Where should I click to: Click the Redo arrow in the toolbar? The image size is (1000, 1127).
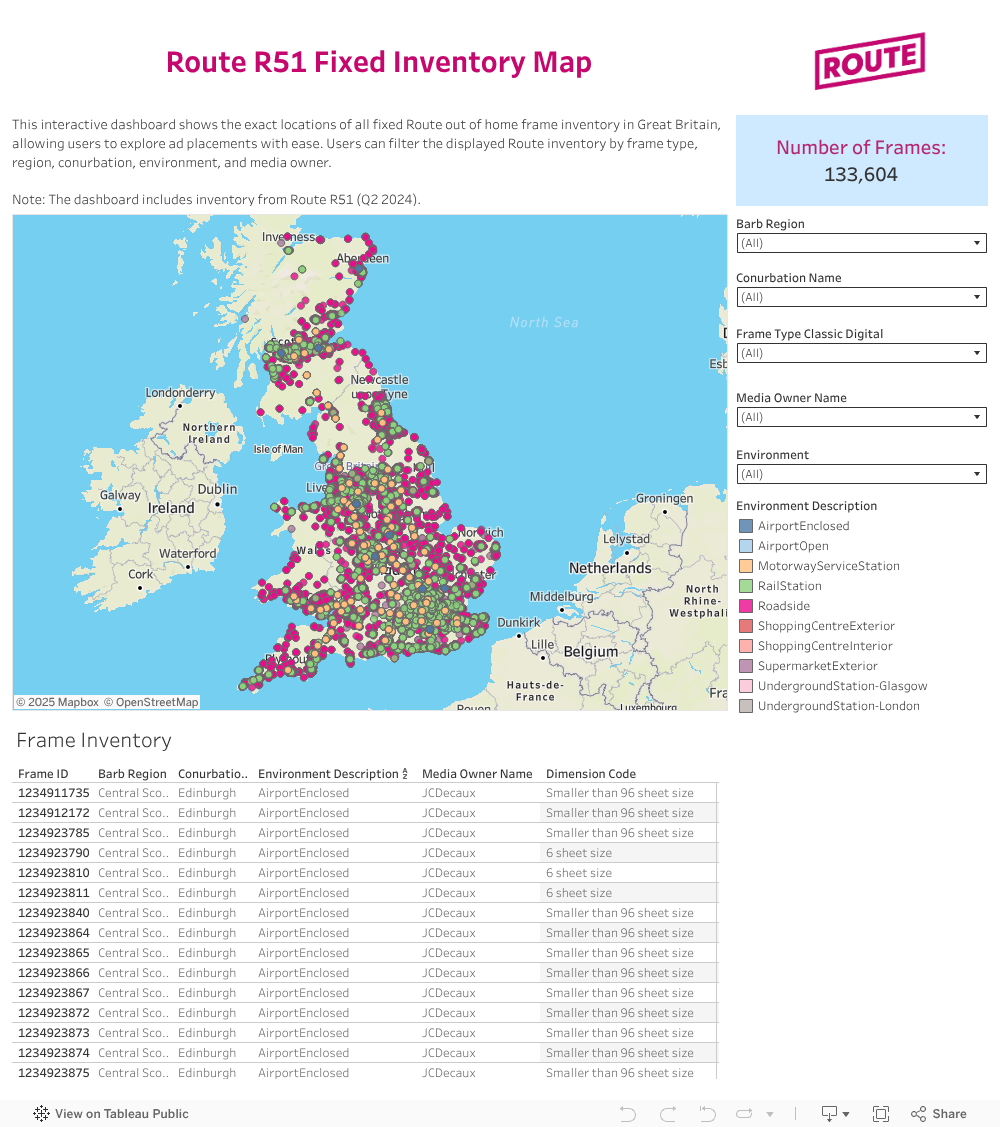[667, 1114]
